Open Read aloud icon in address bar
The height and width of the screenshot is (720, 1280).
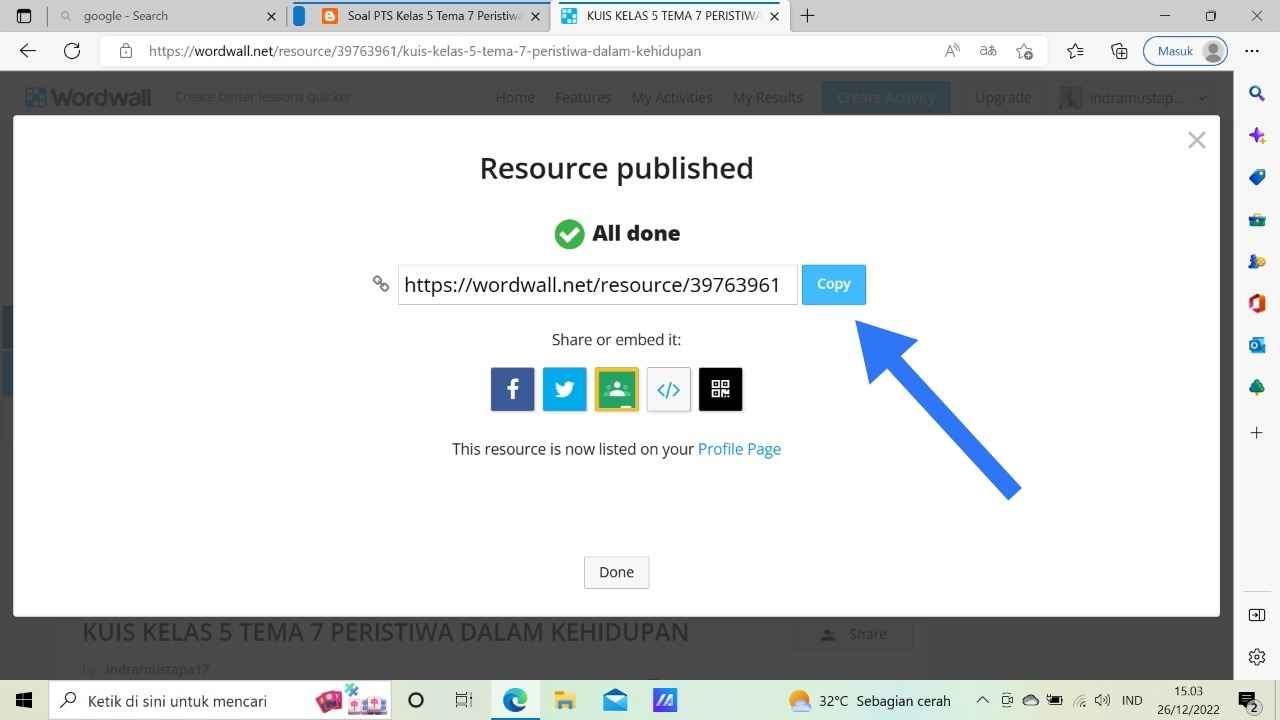952,51
